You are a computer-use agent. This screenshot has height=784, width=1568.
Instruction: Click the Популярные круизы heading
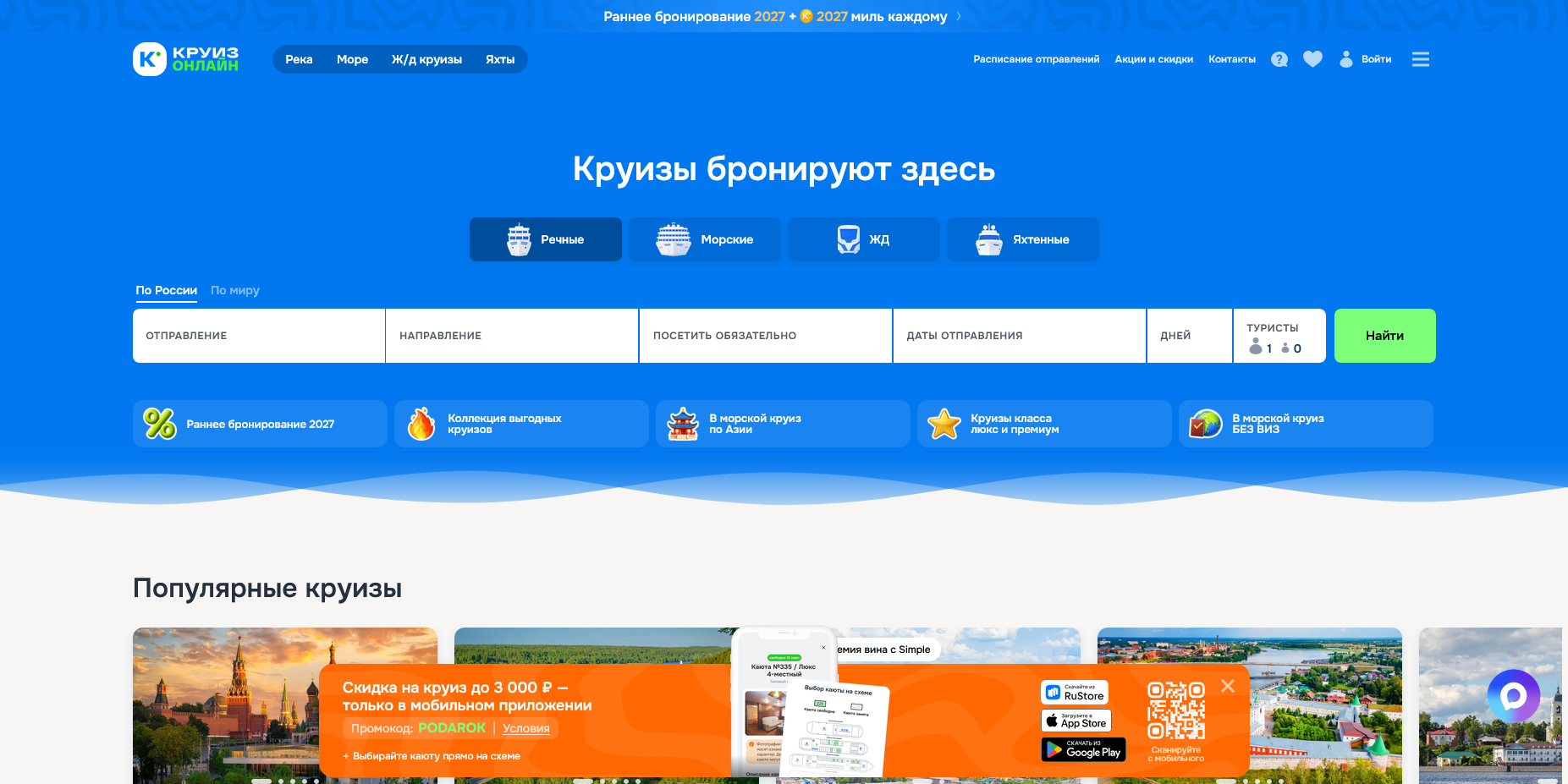(267, 588)
